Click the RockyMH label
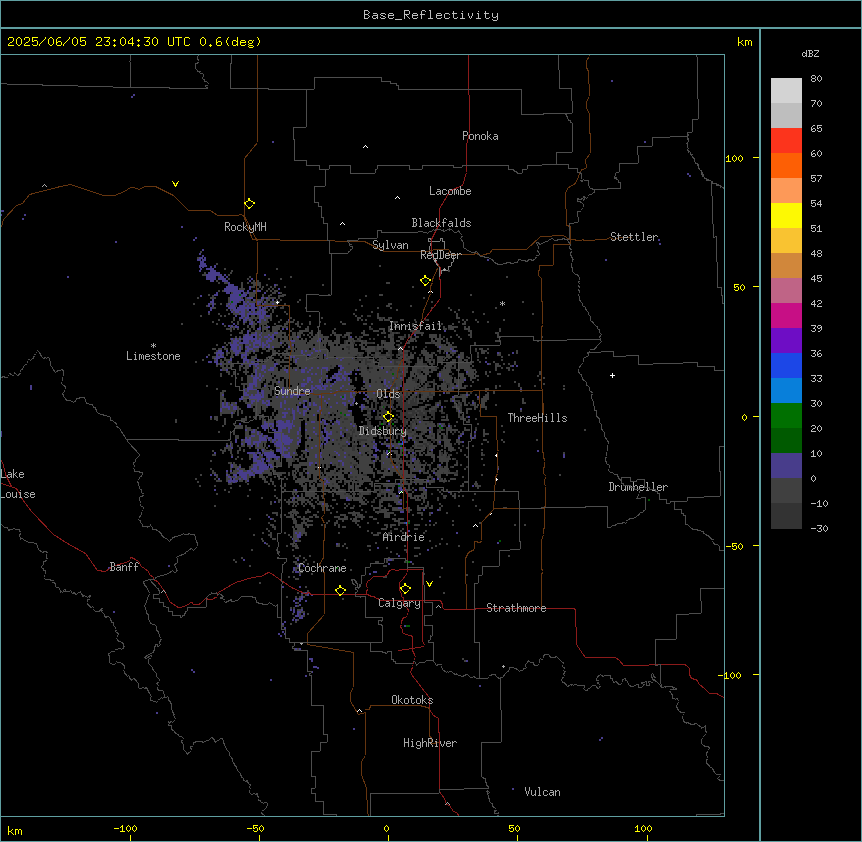This screenshot has width=862, height=842. [x=245, y=227]
